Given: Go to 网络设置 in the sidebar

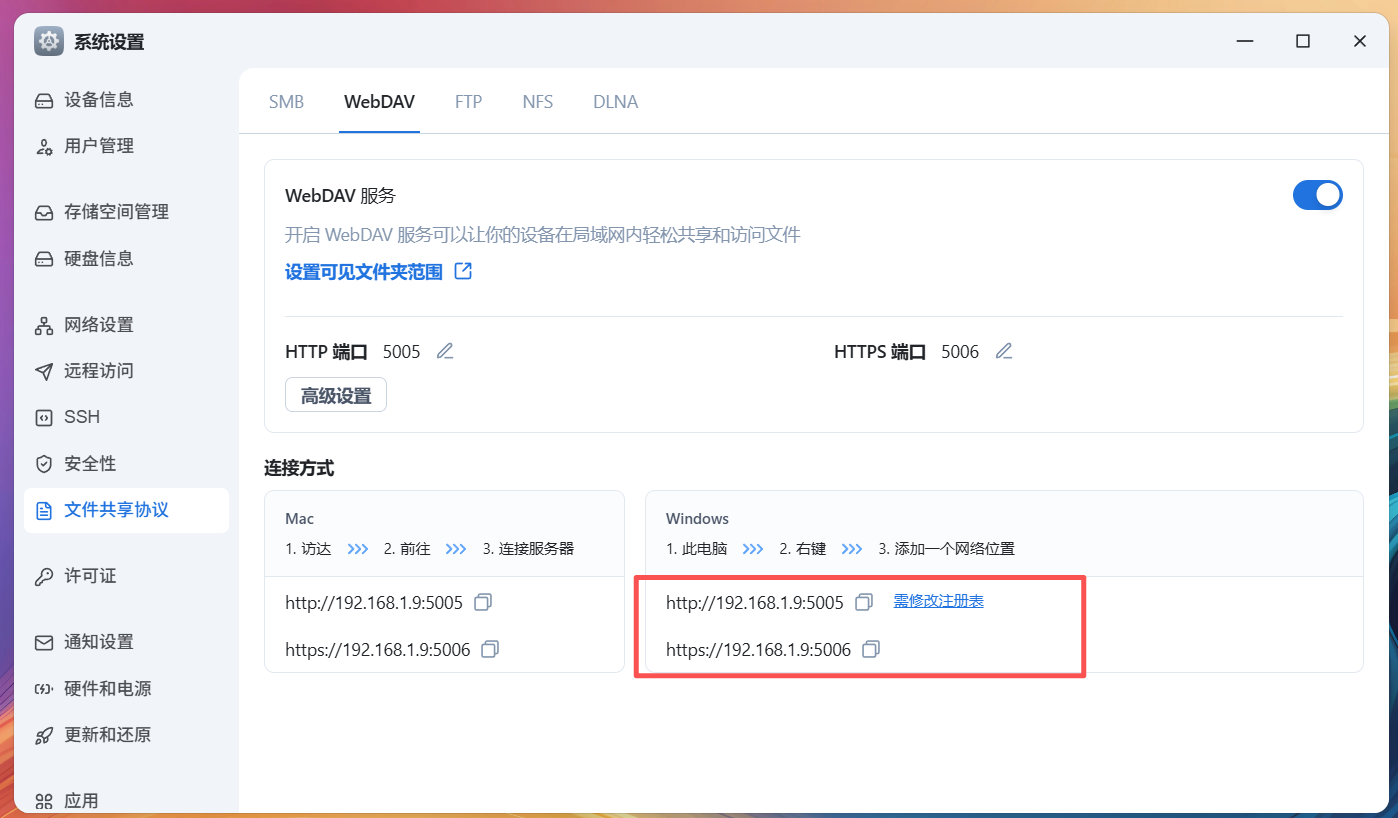Looking at the screenshot, I should [x=98, y=325].
